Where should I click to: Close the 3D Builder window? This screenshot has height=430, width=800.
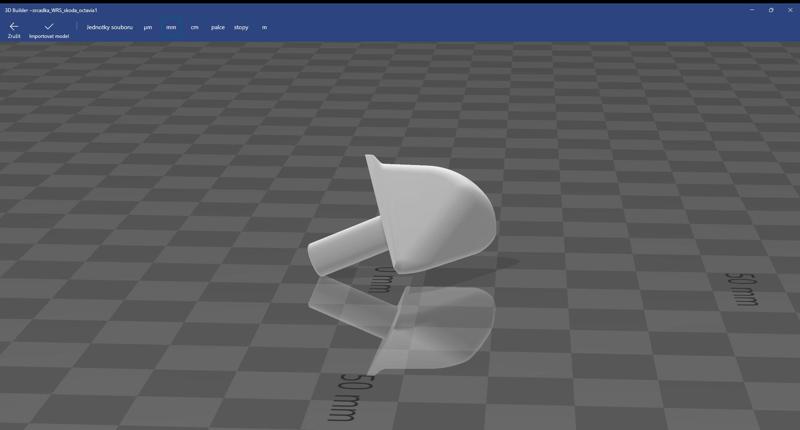(x=790, y=10)
